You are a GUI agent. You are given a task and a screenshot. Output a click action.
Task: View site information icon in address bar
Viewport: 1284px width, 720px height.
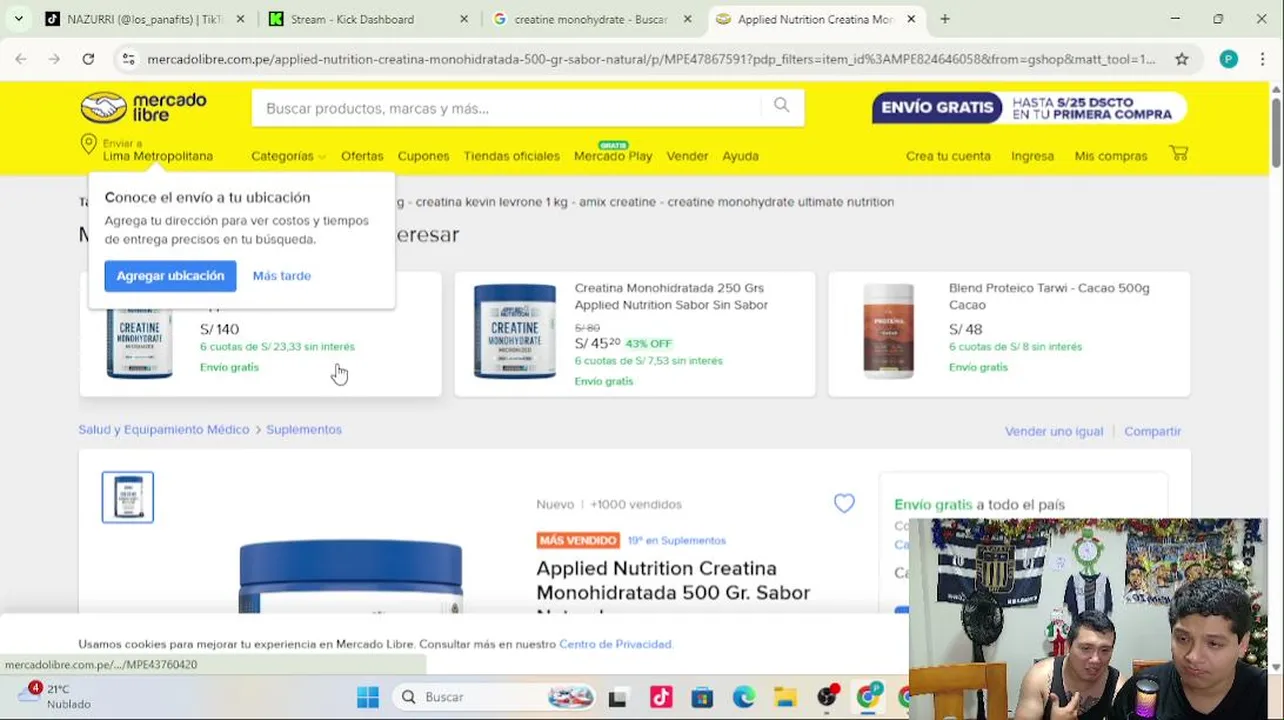pyautogui.click(x=128, y=59)
